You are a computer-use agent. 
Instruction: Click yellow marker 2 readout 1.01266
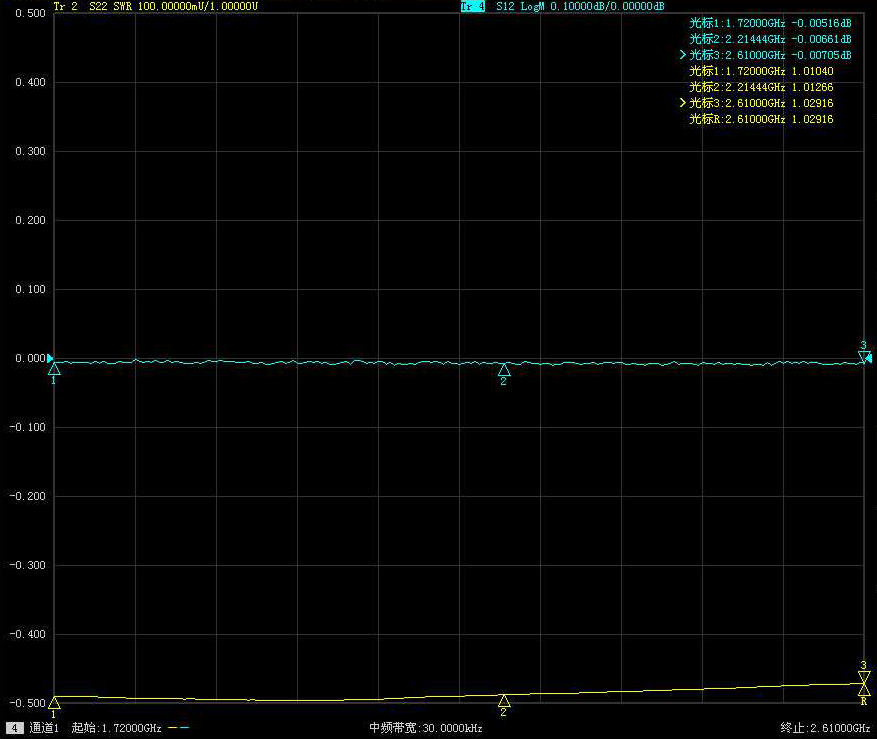tap(761, 87)
